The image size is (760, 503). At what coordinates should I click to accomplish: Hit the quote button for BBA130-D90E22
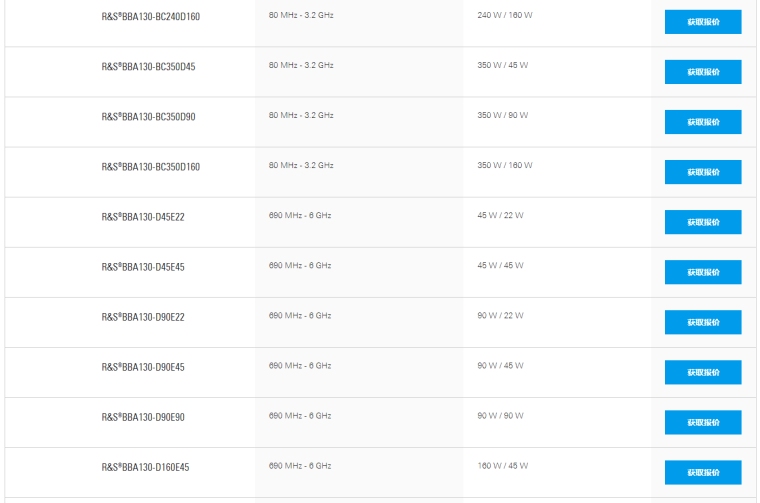(x=702, y=322)
